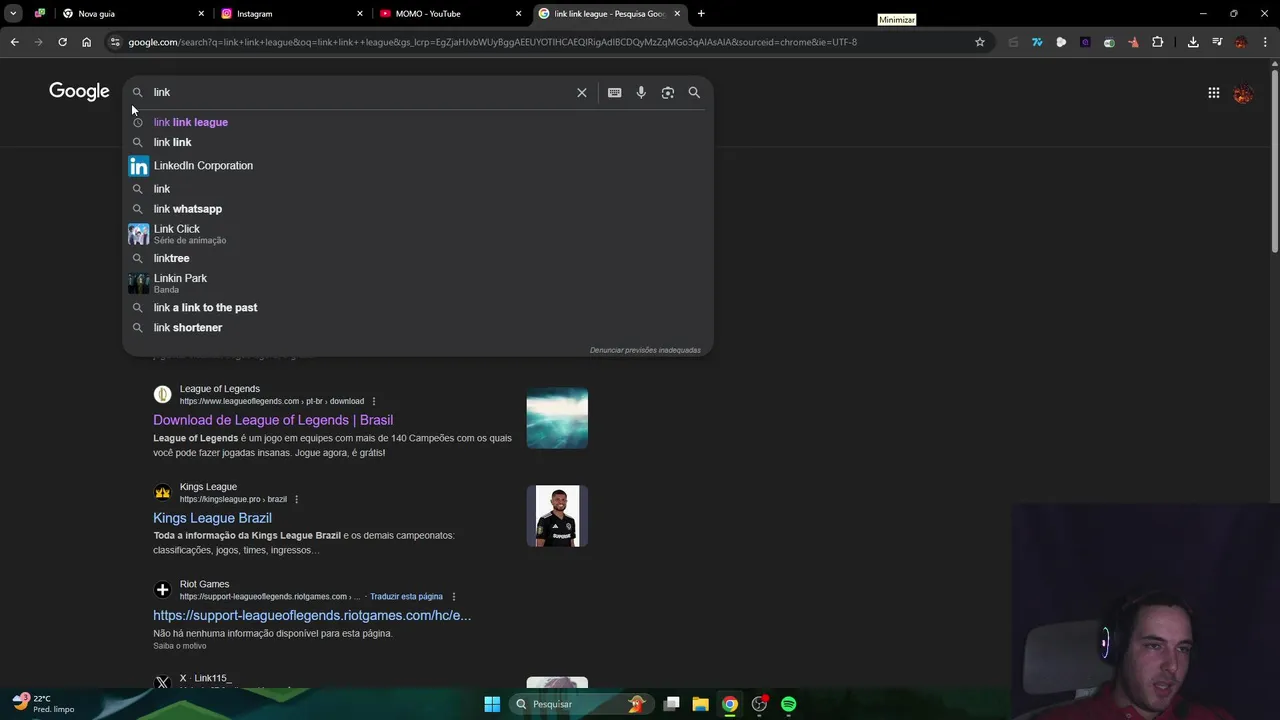Screen dimensions: 1280x720
Task: Open the 'Kings League Brazil' result
Action: click(x=212, y=518)
